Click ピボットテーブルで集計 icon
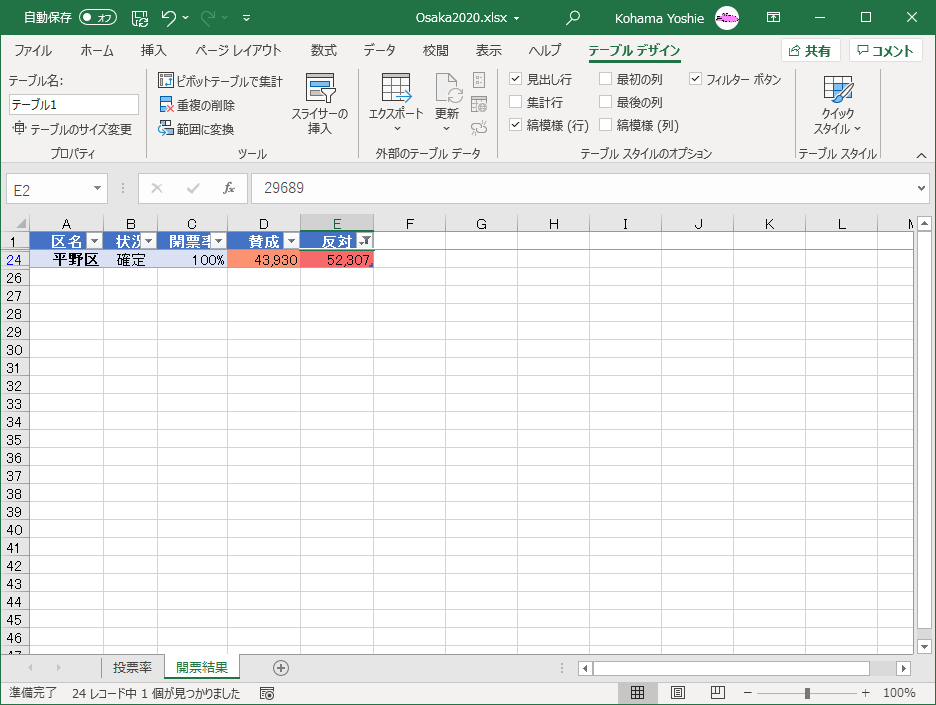The height and width of the screenshot is (705, 936). point(165,80)
